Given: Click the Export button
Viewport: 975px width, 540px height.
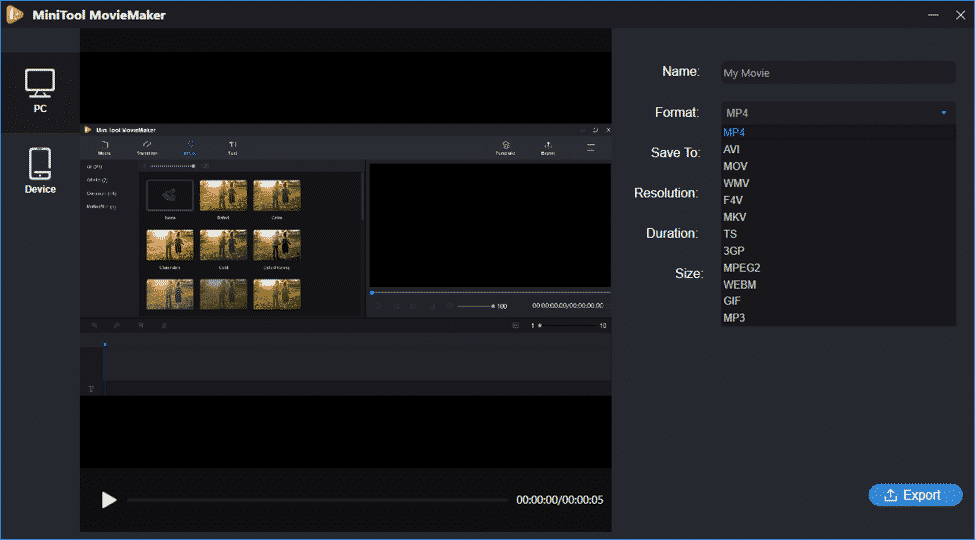Looking at the screenshot, I should [x=915, y=495].
